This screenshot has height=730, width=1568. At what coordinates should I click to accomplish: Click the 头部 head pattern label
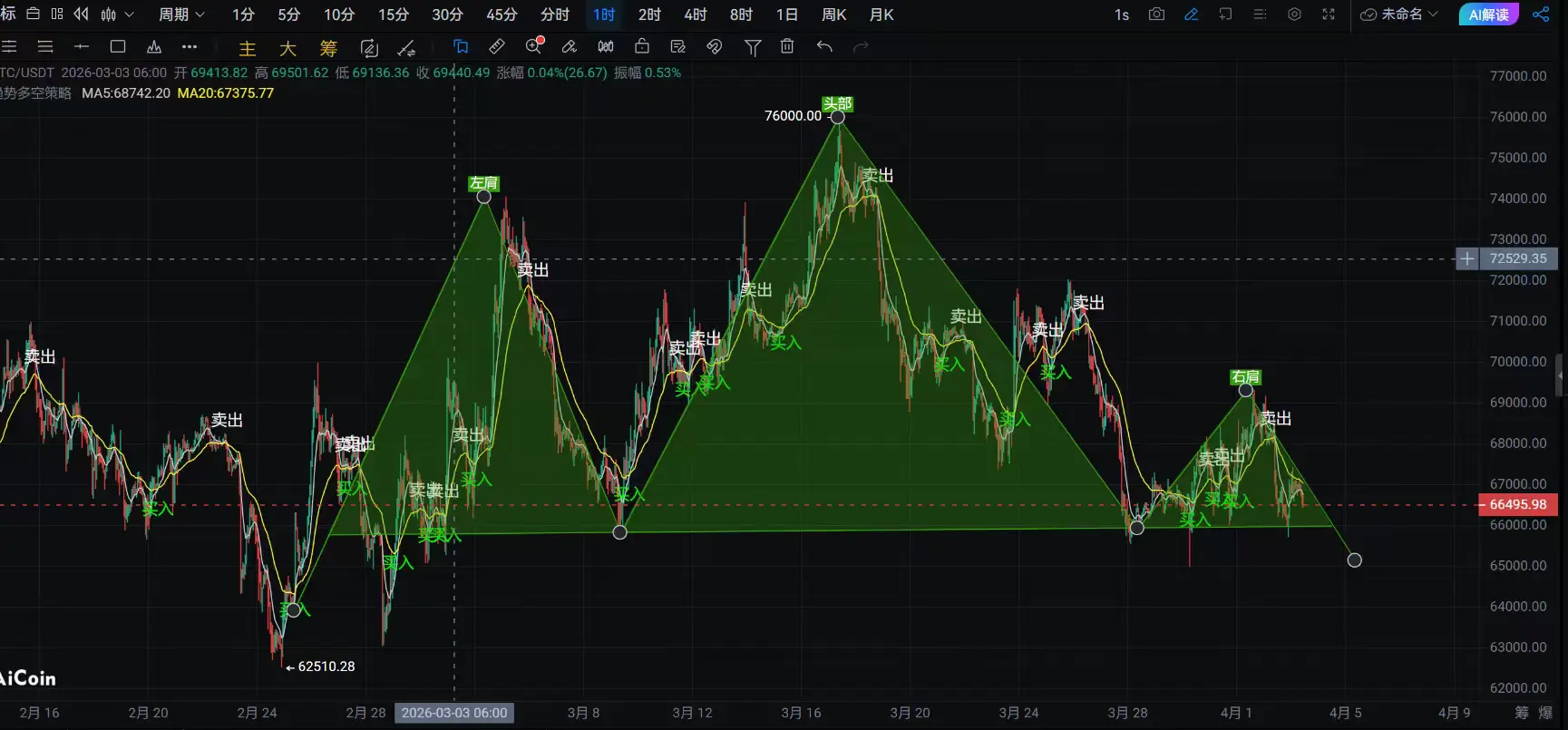pos(838,104)
